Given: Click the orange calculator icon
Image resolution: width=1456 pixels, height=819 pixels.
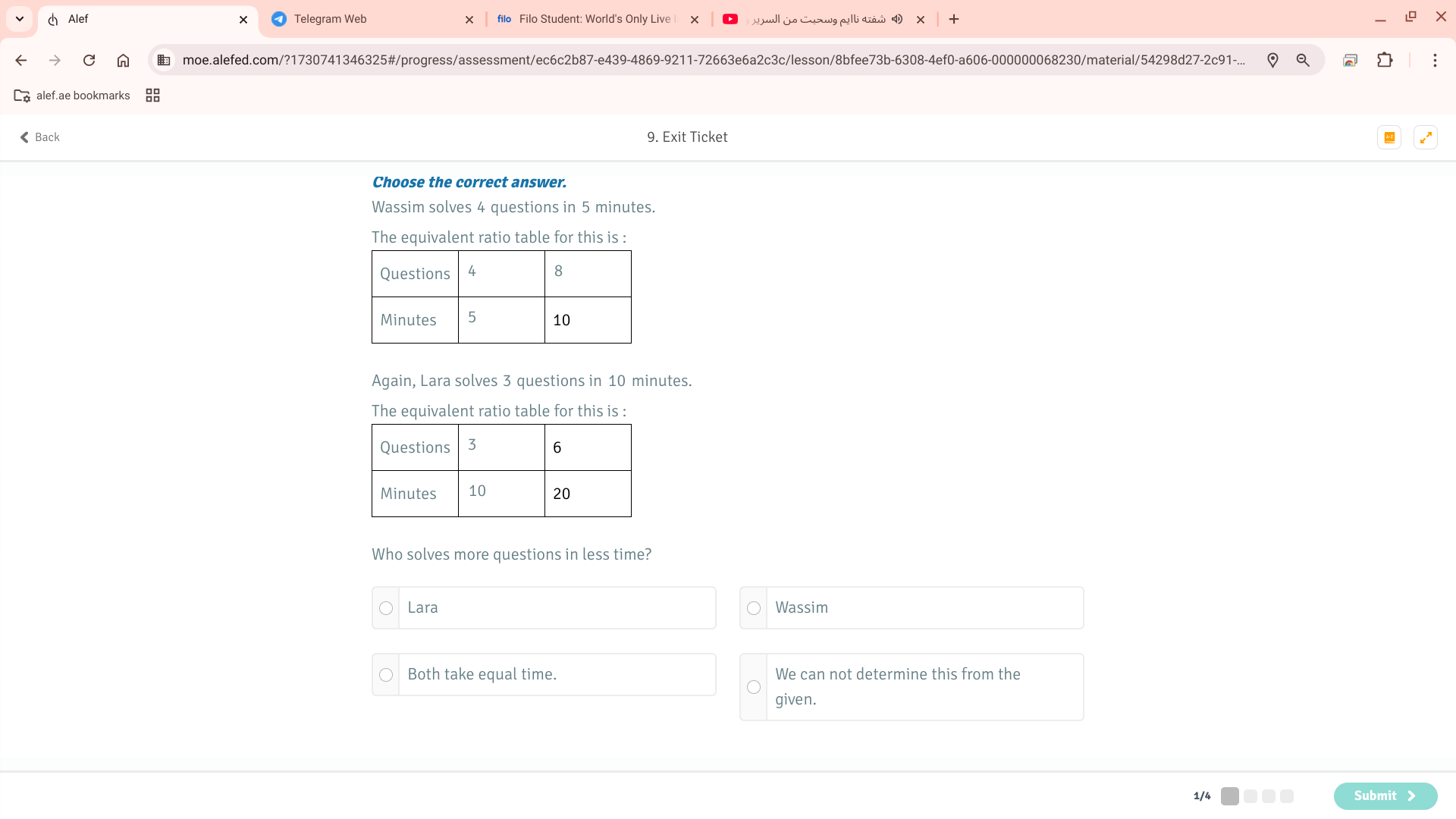Looking at the screenshot, I should click(1389, 137).
